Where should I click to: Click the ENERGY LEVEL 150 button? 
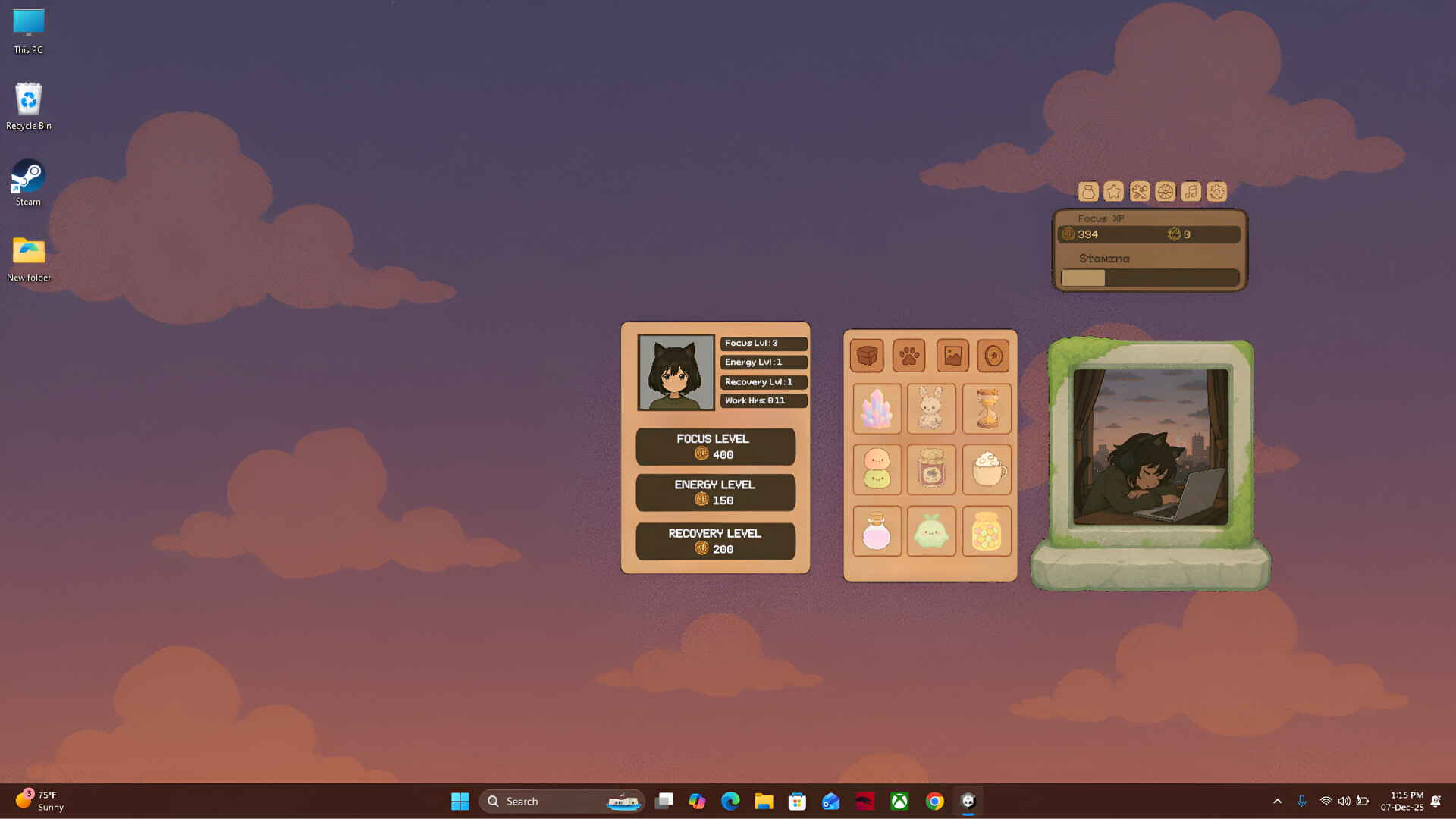(715, 492)
